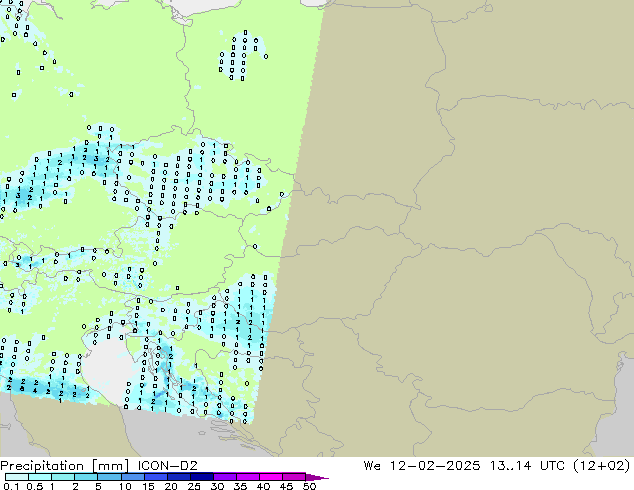Select the 10–15 mm legend color swatch
This screenshot has width=634, height=490.
(133, 477)
